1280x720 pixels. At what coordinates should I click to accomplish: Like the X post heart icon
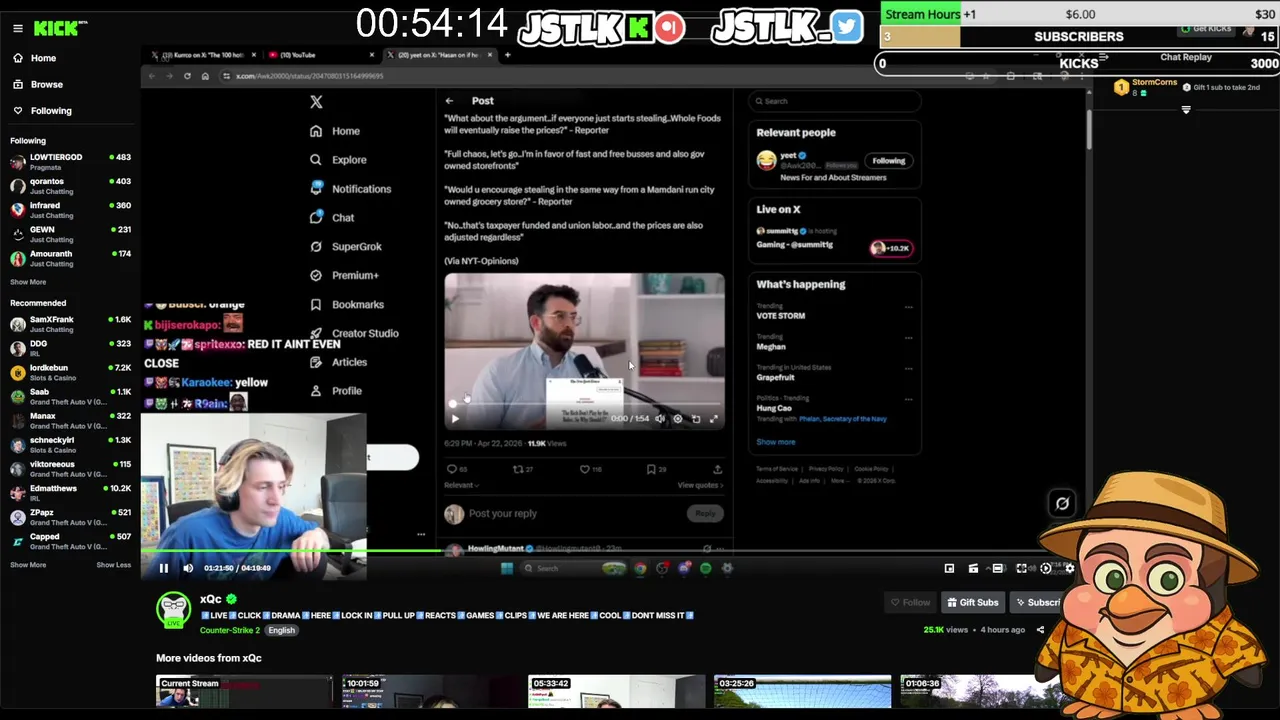pos(585,469)
